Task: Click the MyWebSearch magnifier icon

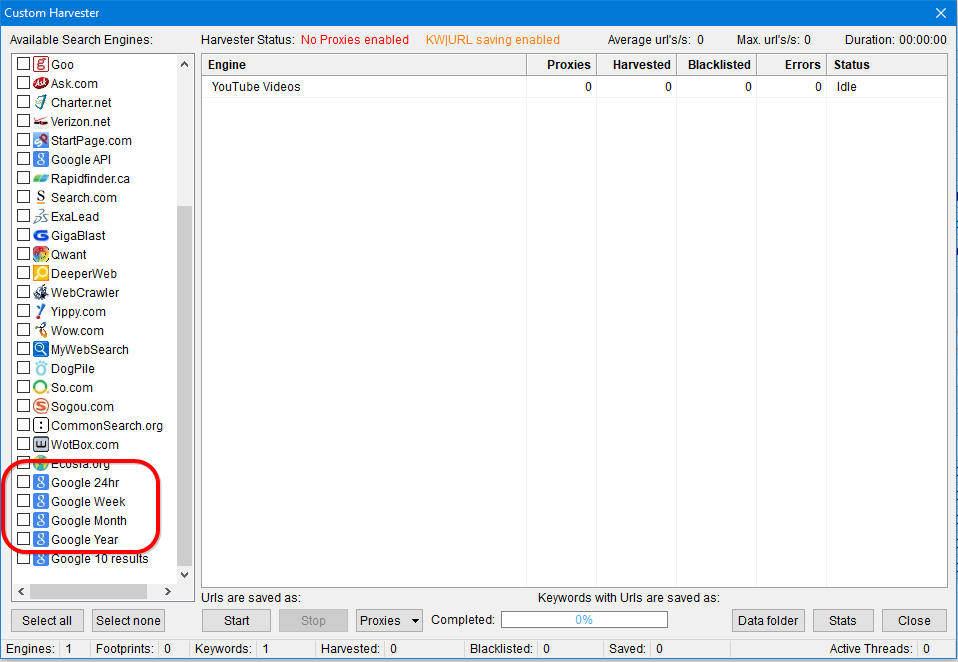Action: point(41,349)
